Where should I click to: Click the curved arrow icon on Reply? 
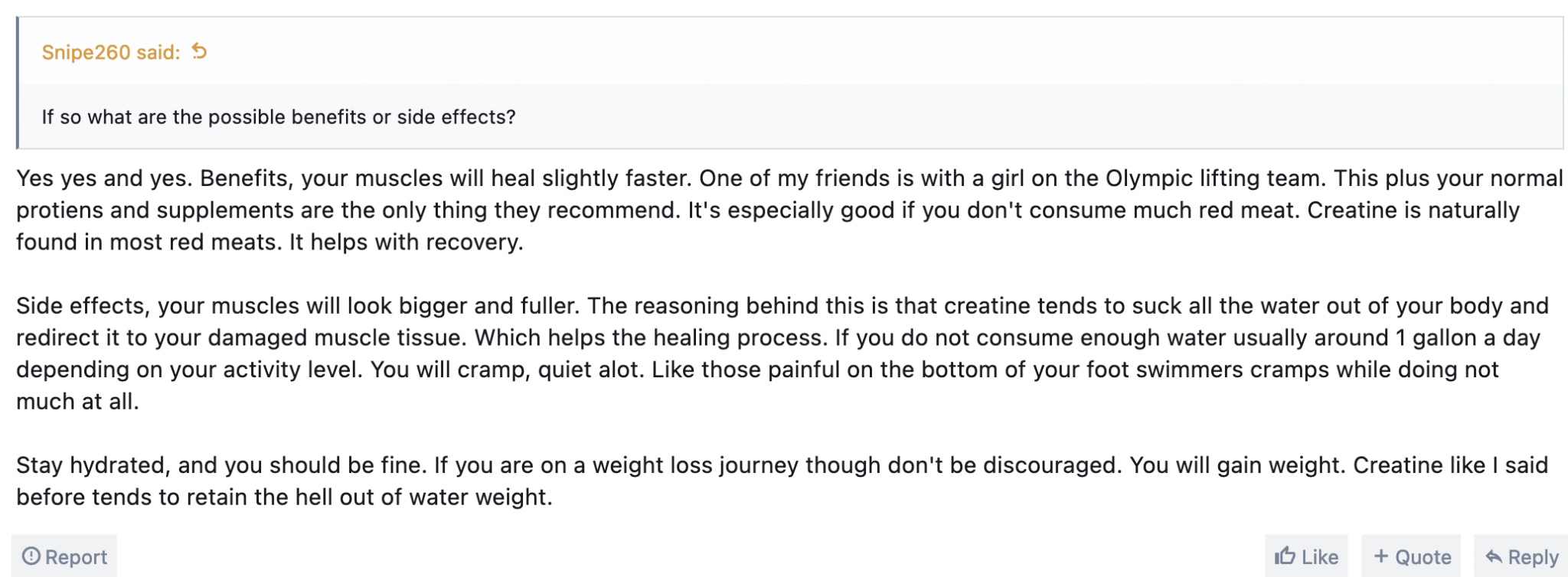click(x=1493, y=556)
